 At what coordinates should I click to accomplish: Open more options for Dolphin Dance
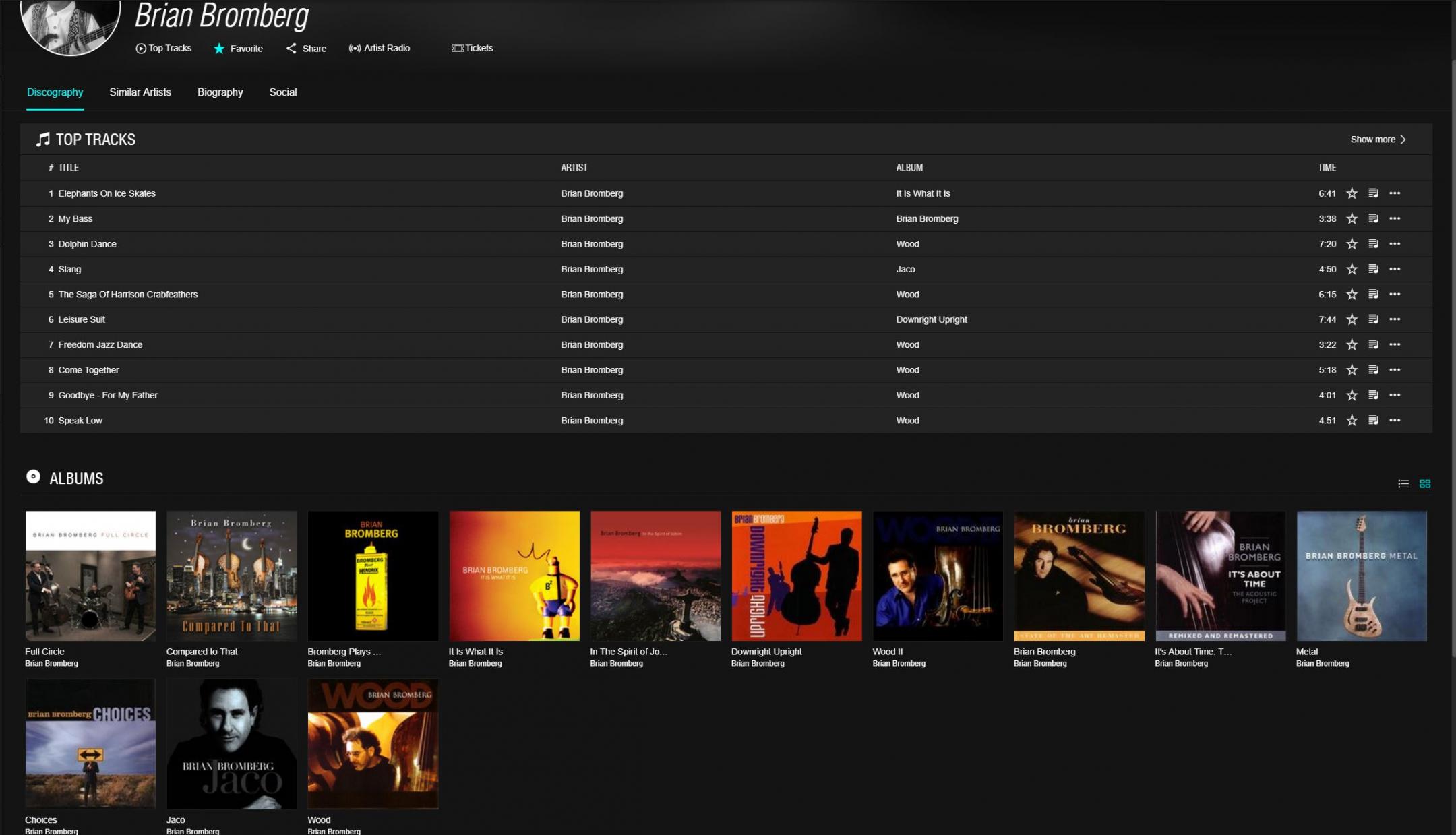(1395, 244)
